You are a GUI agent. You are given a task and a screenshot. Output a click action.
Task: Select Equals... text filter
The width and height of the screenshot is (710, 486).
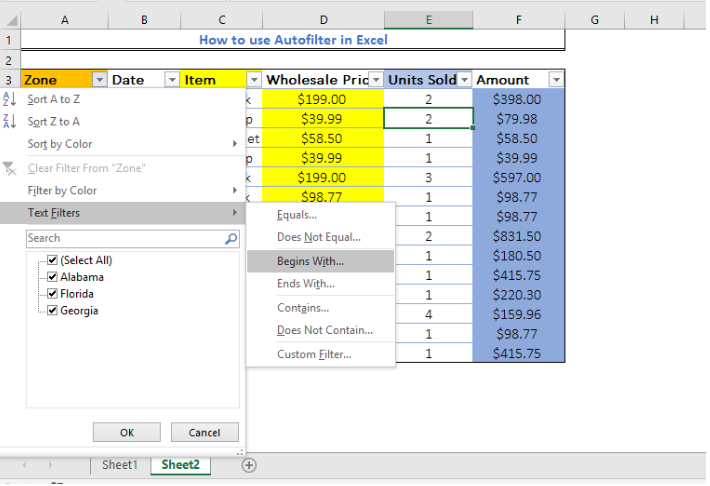(x=320, y=215)
